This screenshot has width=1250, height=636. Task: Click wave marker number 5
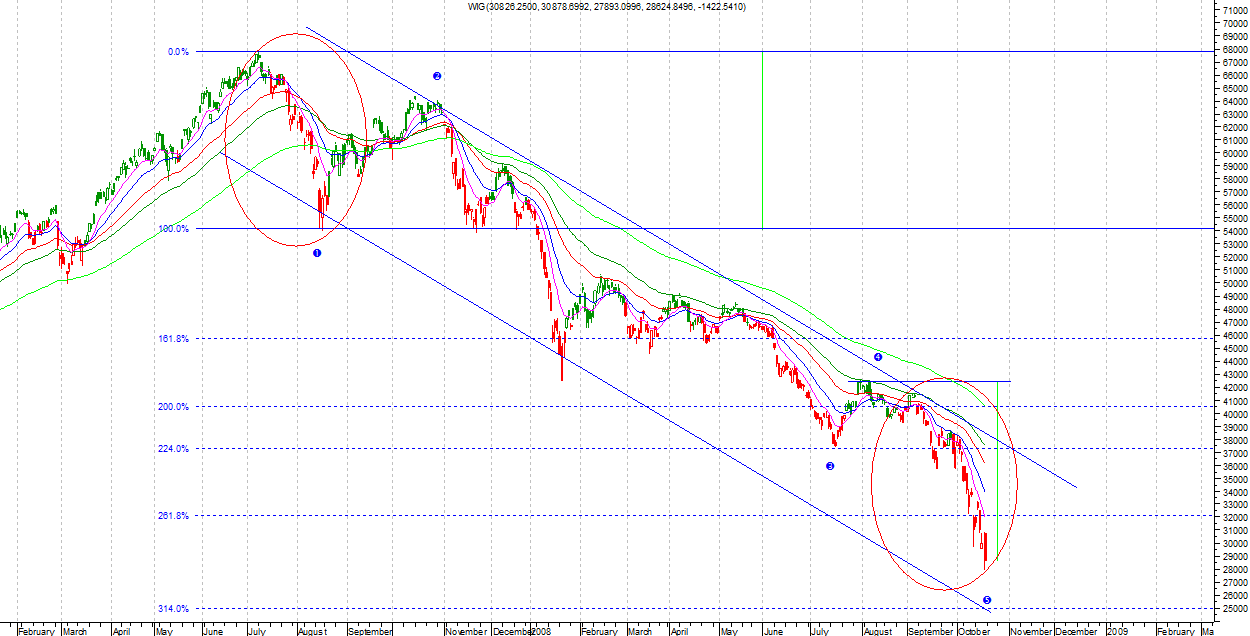(987, 600)
